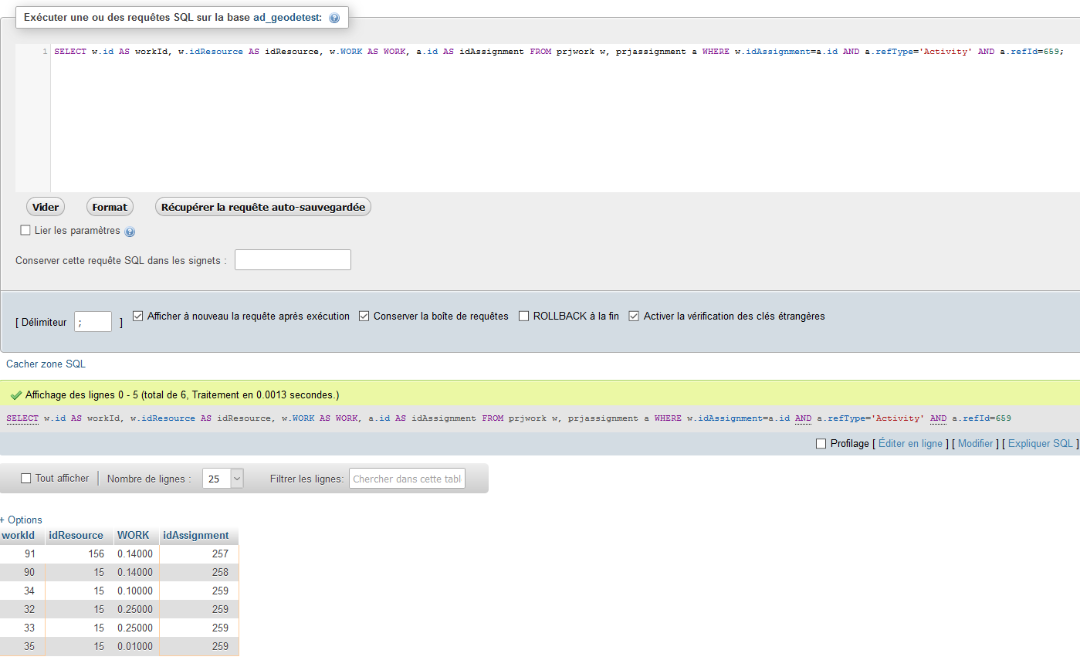The width and height of the screenshot is (1080, 666).
Task: Select WORK cell 0.10000
Action: [x=137, y=591]
